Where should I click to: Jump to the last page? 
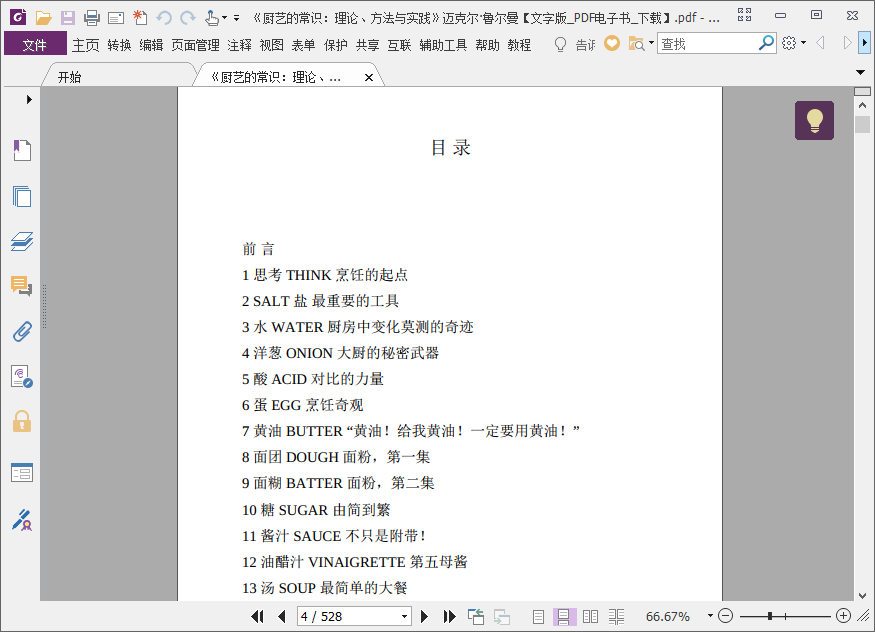tap(450, 616)
